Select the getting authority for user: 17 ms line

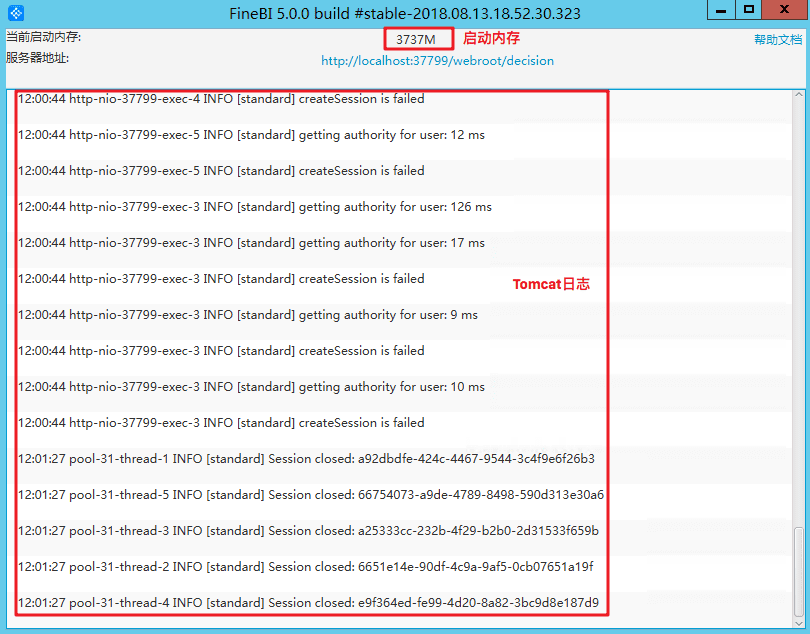[x=251, y=243]
